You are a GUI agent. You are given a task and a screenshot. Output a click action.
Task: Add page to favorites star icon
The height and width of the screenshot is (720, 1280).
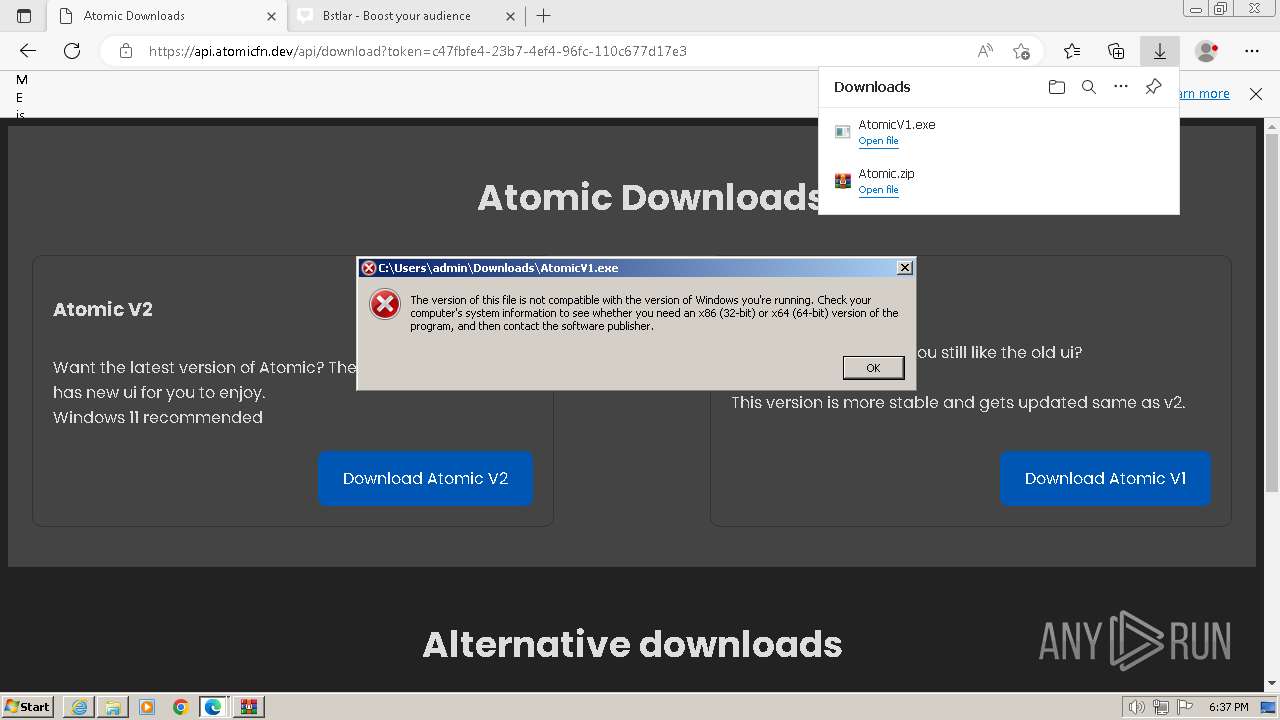(x=1021, y=51)
